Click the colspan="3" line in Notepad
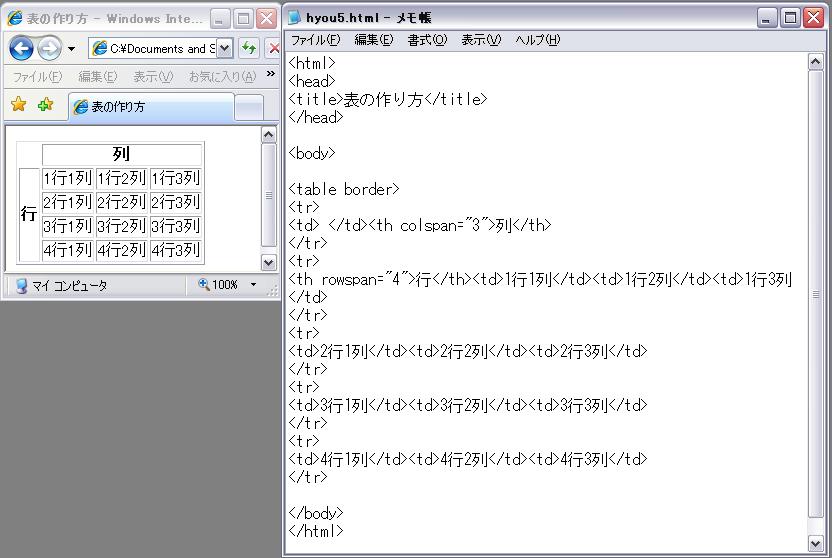Image resolution: width=832 pixels, height=558 pixels. point(420,225)
